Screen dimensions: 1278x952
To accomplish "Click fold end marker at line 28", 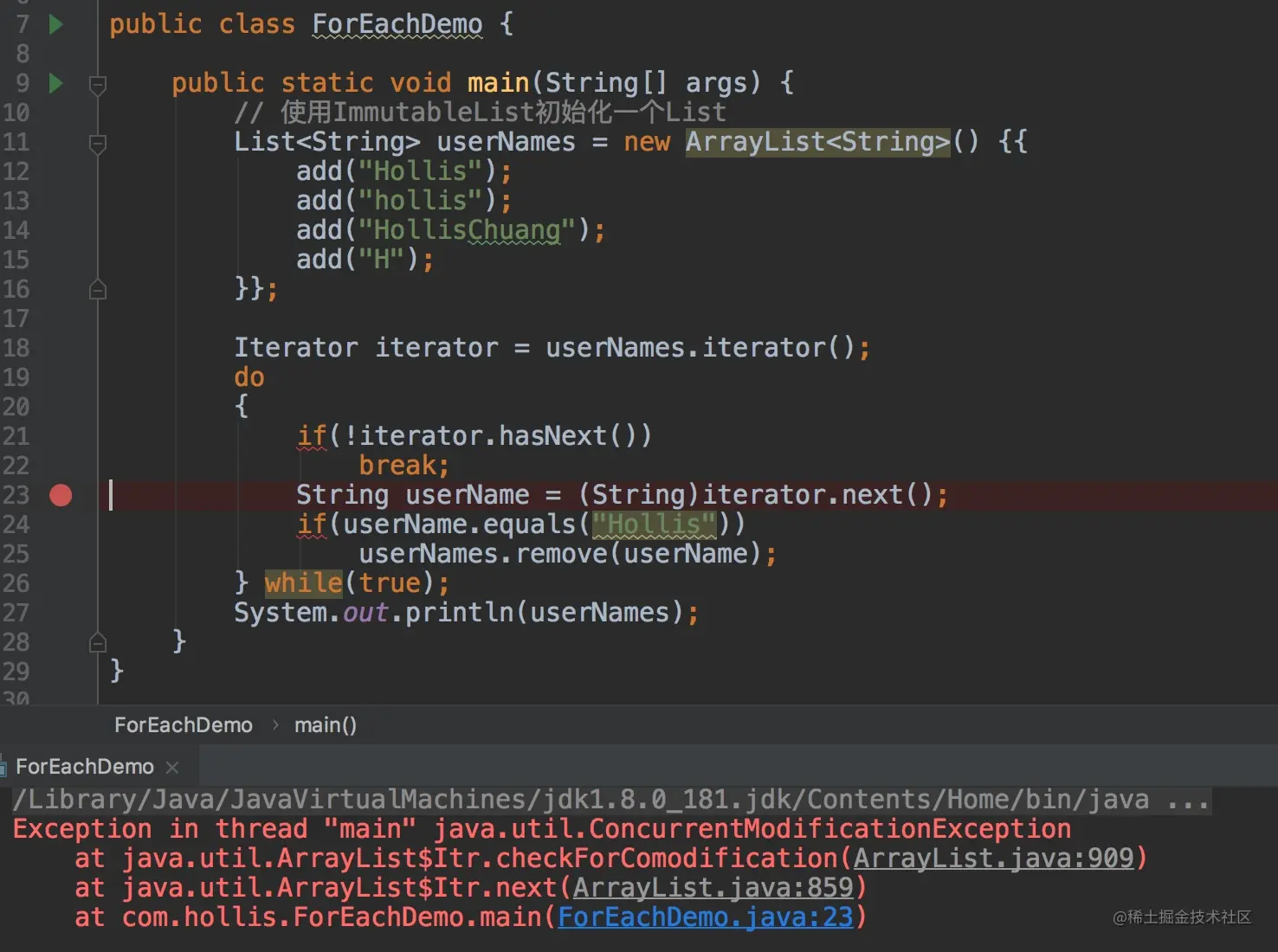I will pyautogui.click(x=98, y=643).
